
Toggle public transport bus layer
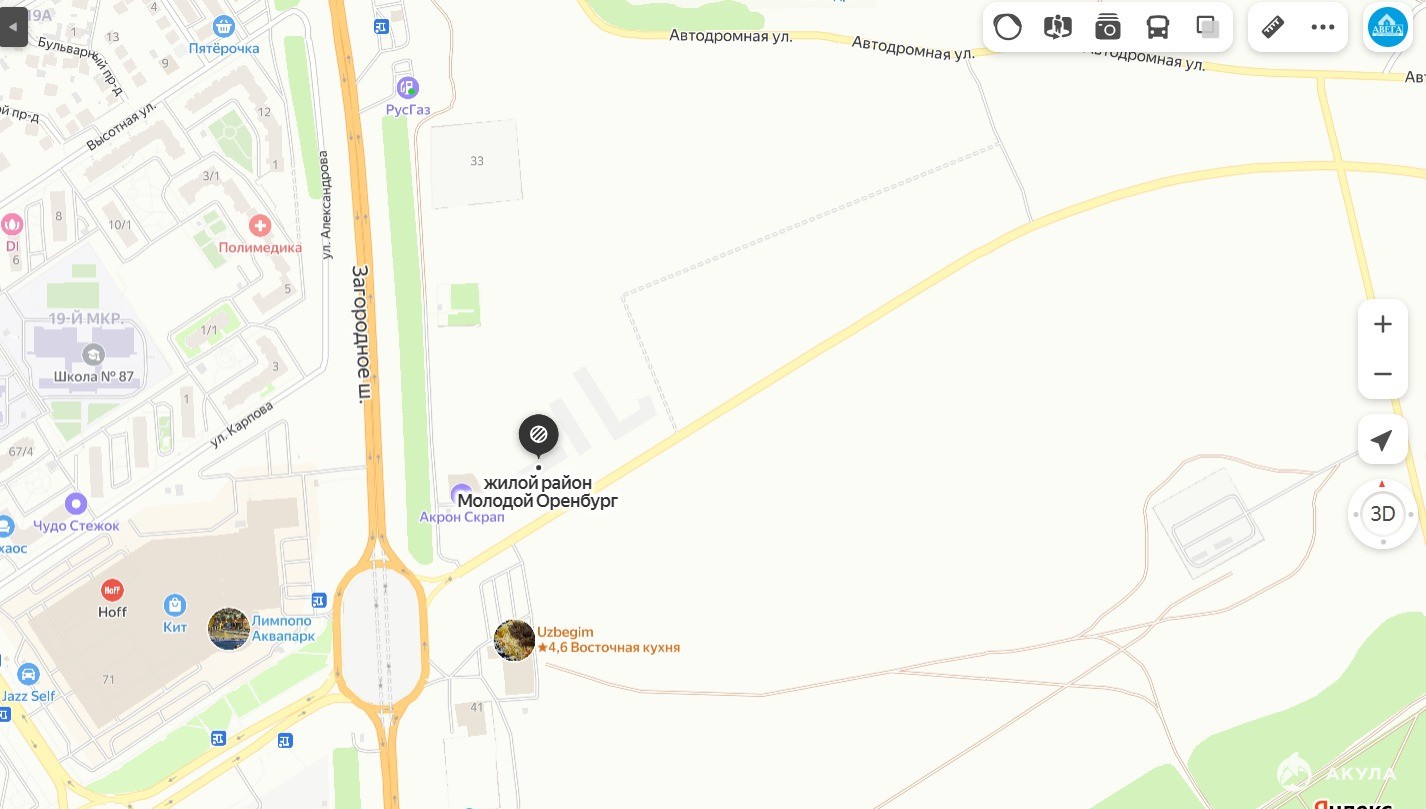[1158, 27]
